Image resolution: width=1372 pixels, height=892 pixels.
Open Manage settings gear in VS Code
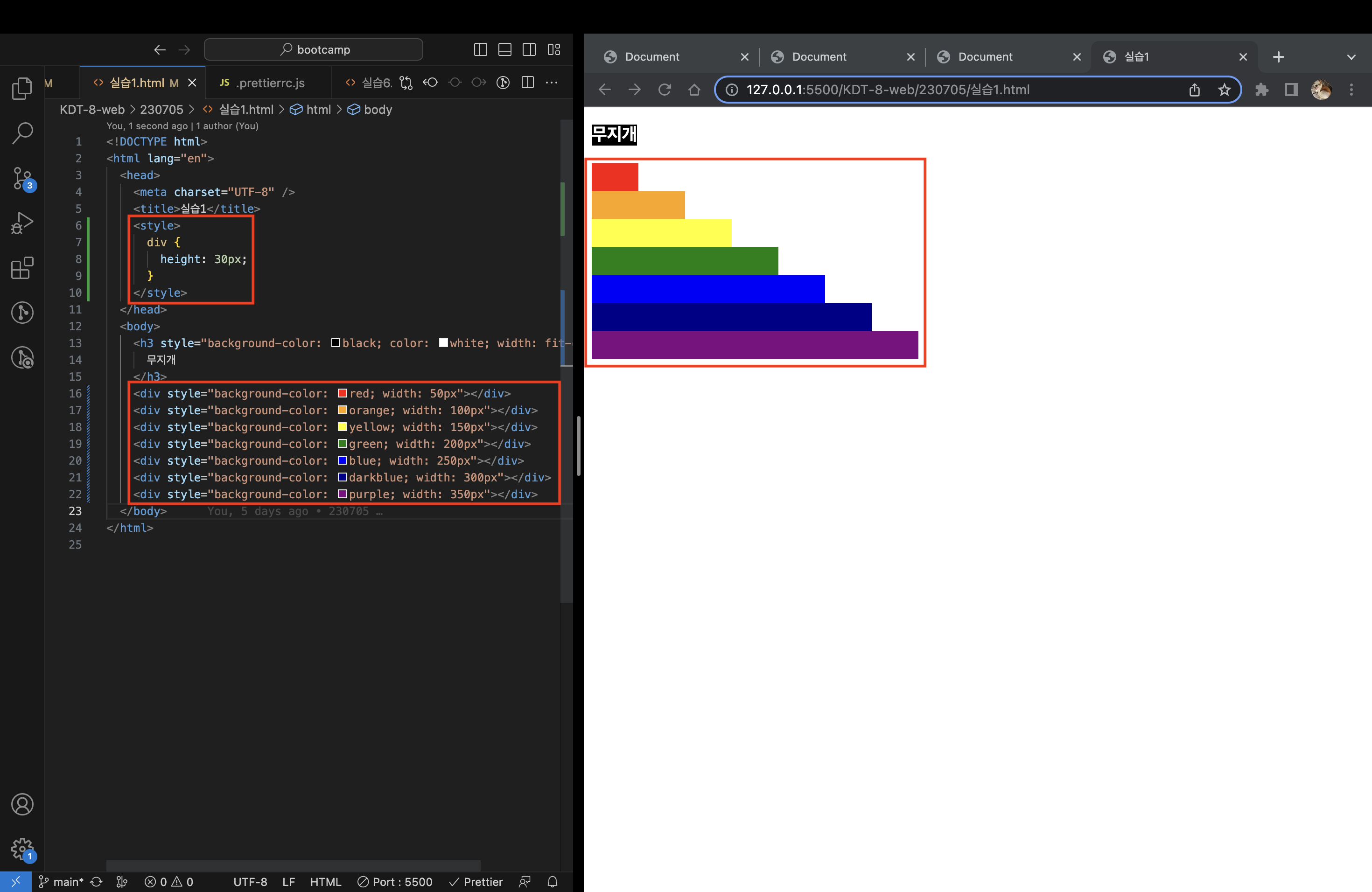tap(23, 850)
